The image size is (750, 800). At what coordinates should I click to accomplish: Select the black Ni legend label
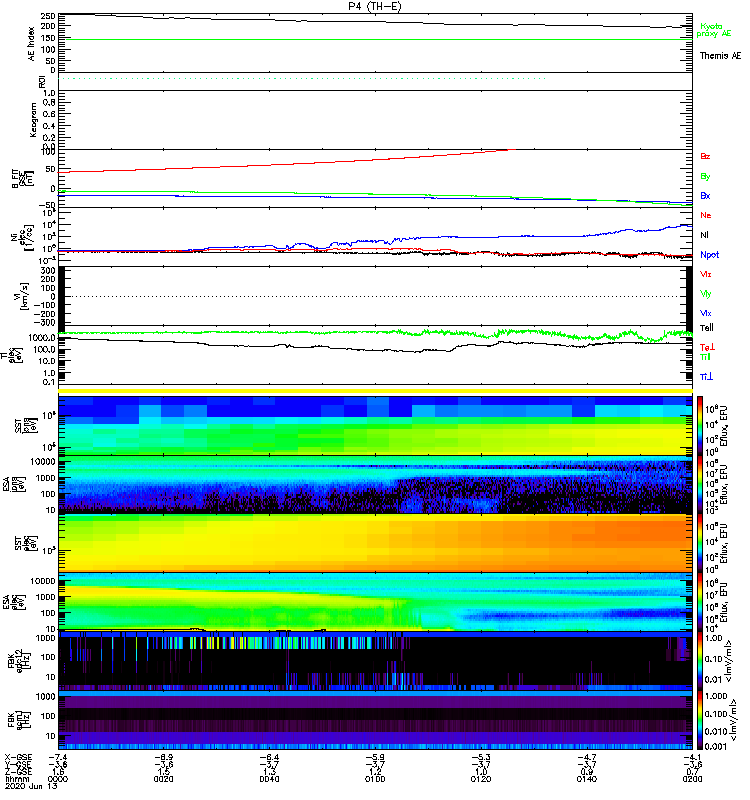pyautogui.click(x=705, y=235)
